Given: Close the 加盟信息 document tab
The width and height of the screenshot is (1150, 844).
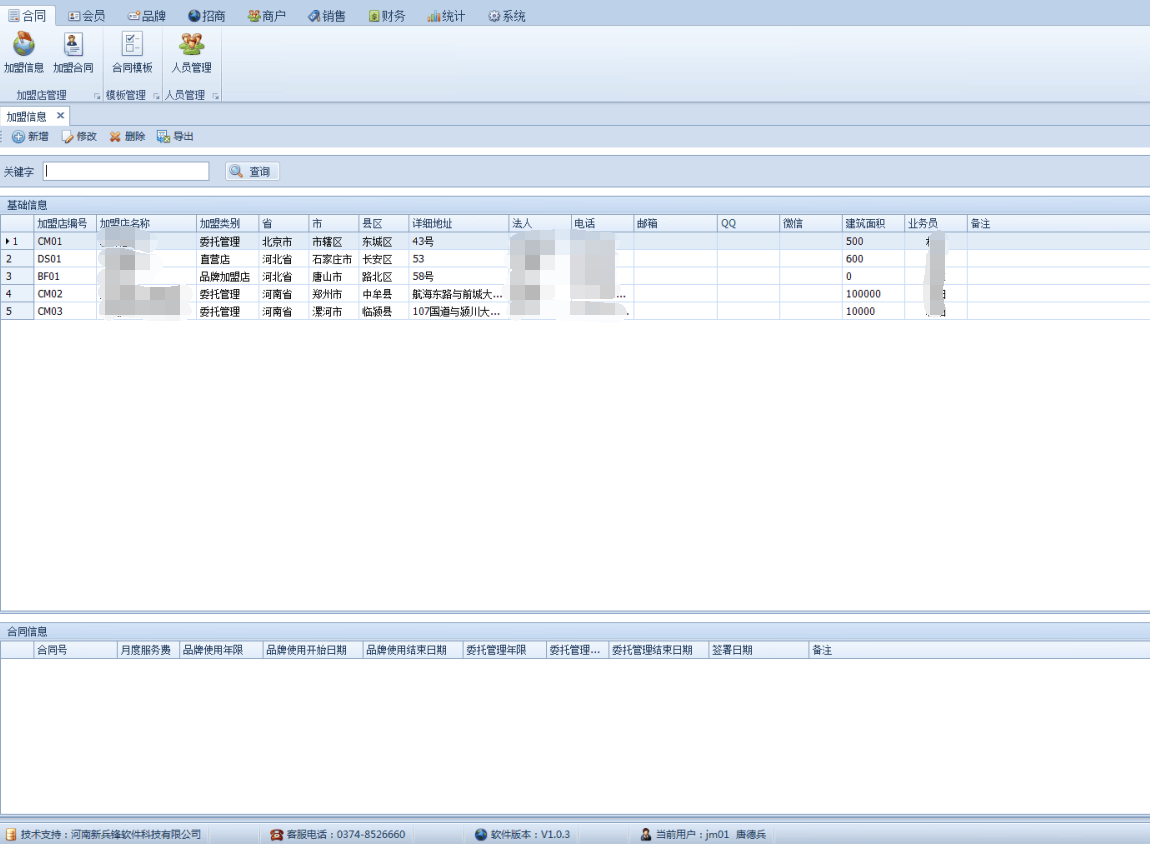Looking at the screenshot, I should [60, 116].
